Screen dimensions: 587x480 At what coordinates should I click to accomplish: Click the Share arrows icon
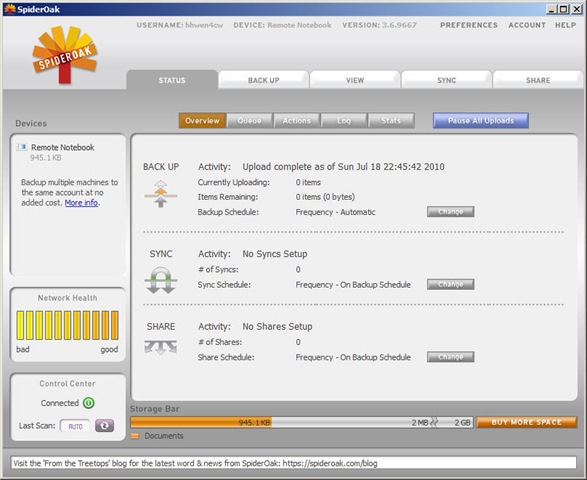pyautogui.click(x=161, y=347)
